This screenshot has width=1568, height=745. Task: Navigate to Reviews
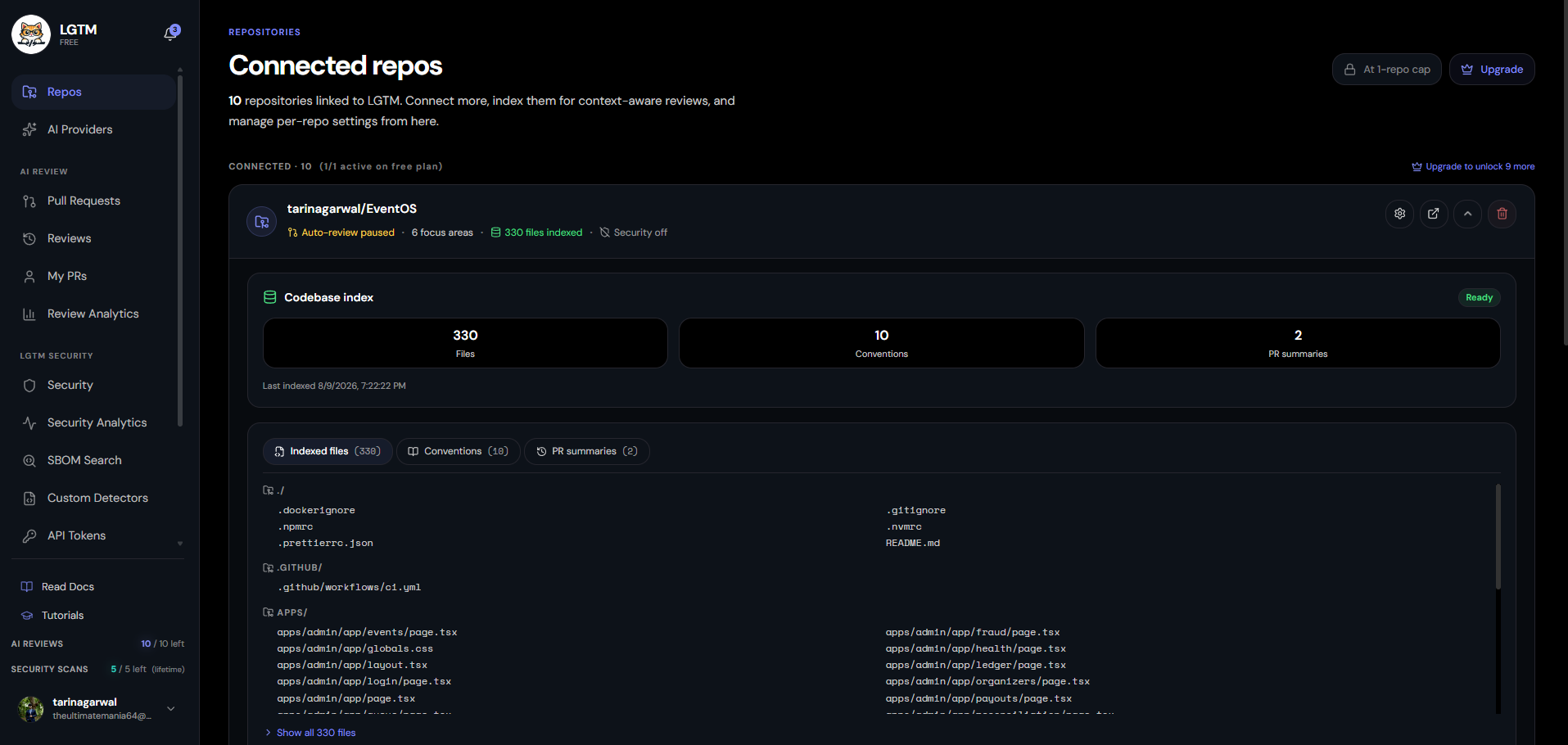(x=93, y=238)
